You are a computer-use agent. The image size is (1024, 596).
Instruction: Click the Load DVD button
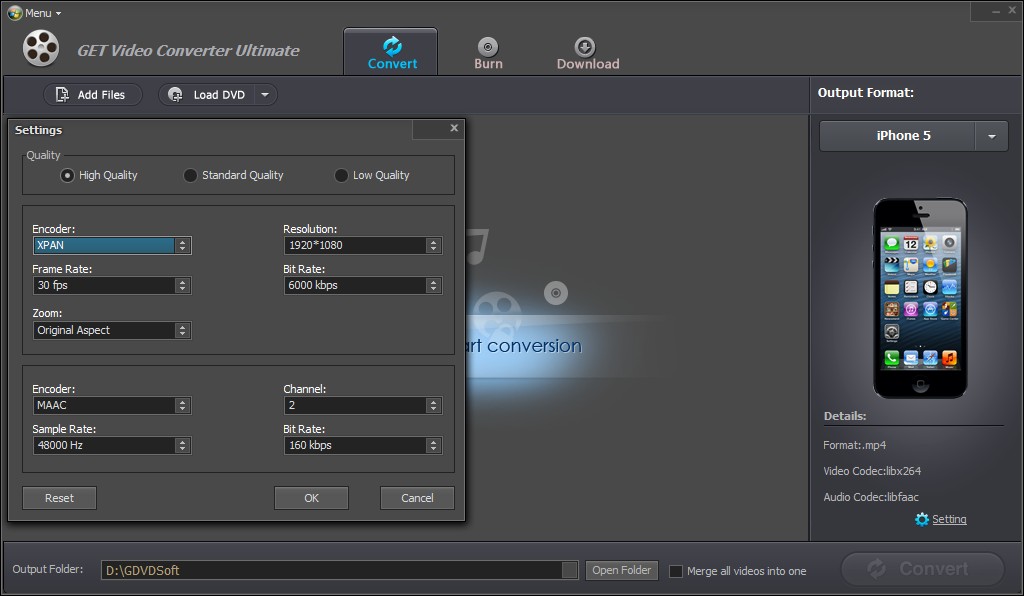pyautogui.click(x=208, y=95)
